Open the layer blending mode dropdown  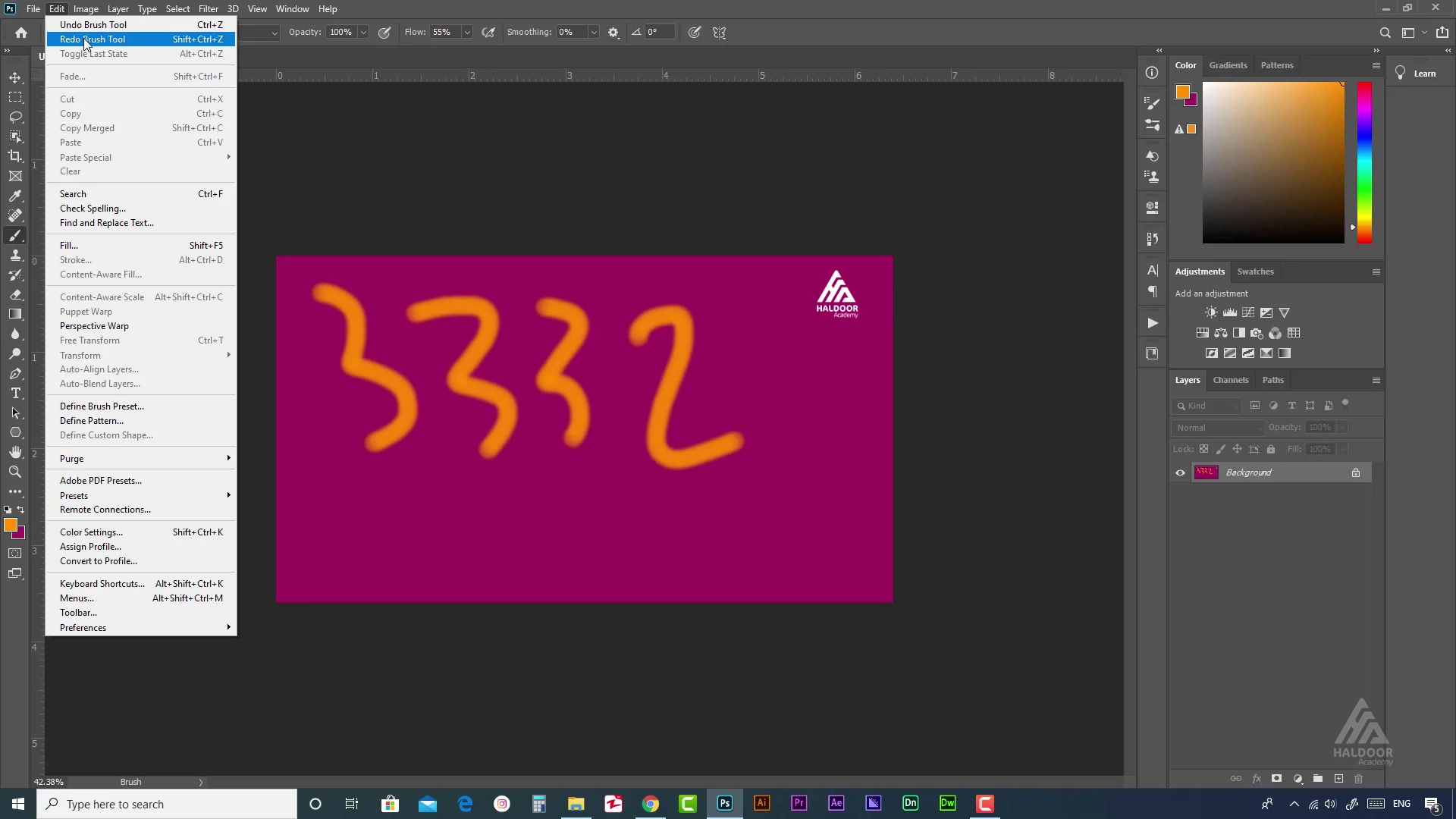[1217, 427]
